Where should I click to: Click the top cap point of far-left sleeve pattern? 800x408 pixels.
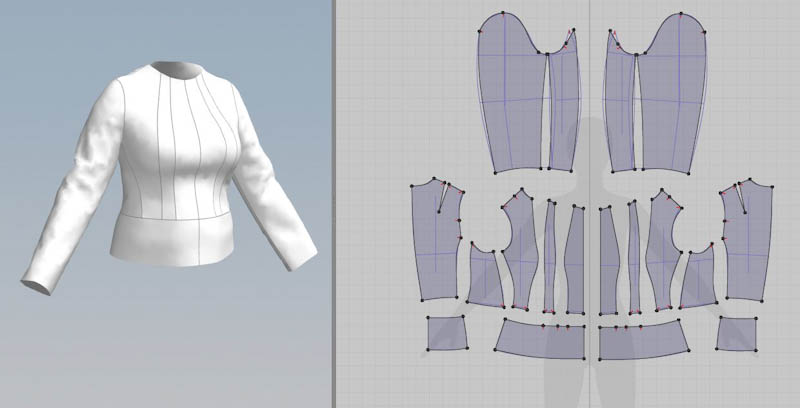pyautogui.click(x=503, y=13)
